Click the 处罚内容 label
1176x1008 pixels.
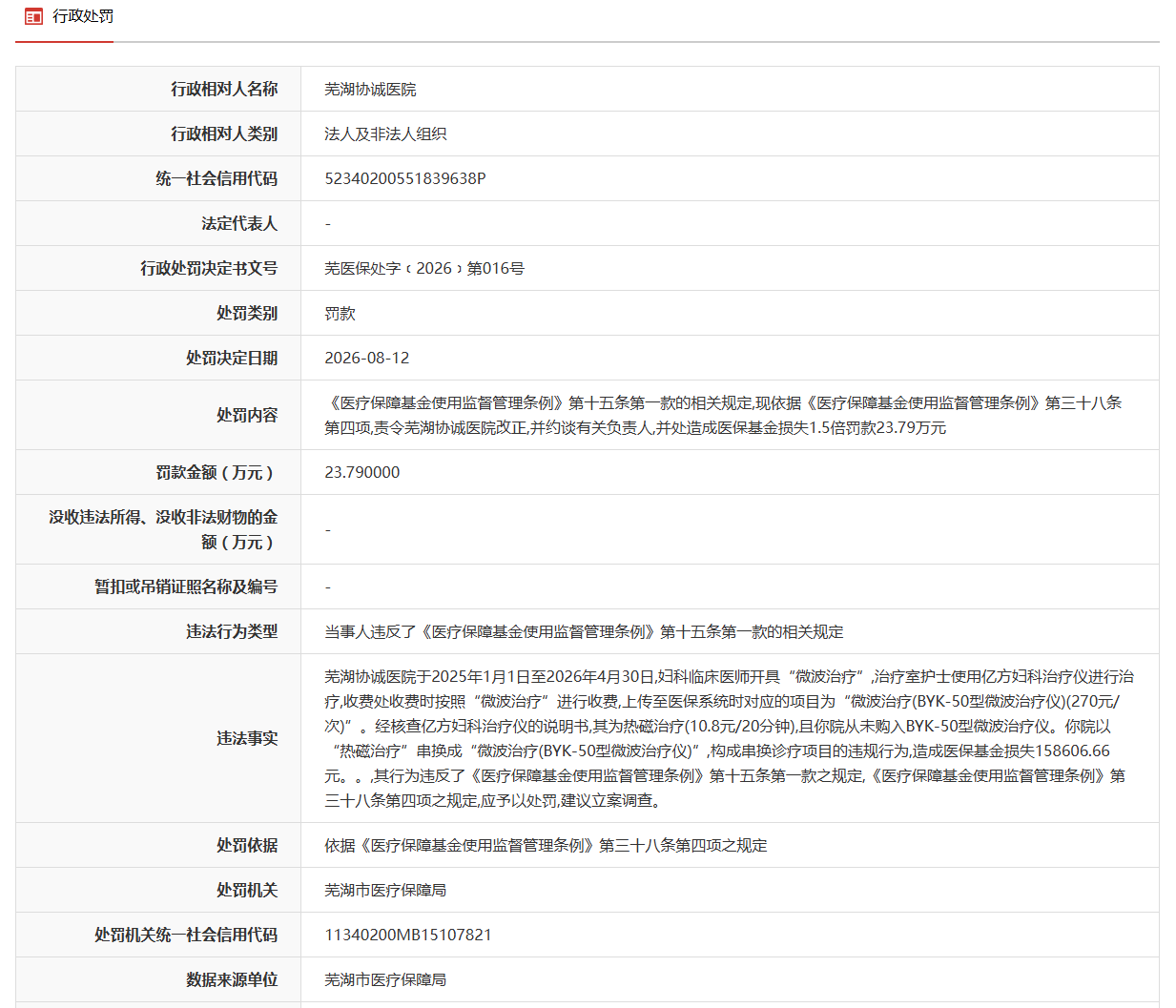[x=247, y=415]
